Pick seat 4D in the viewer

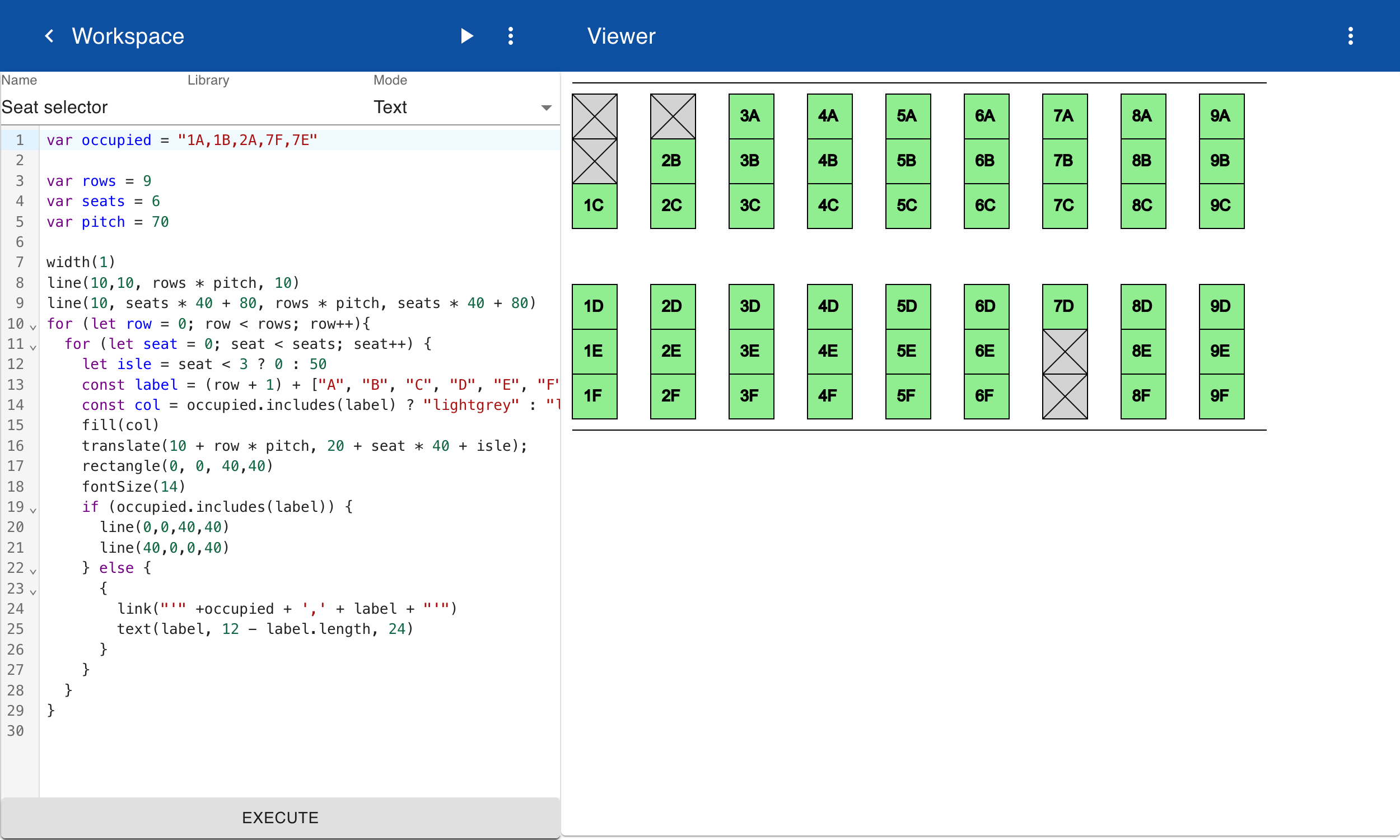click(x=829, y=306)
